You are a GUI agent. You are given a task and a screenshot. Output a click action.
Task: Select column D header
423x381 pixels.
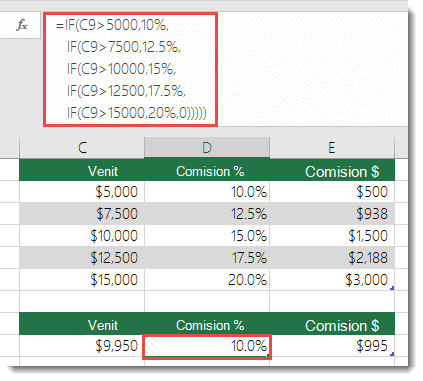207,147
